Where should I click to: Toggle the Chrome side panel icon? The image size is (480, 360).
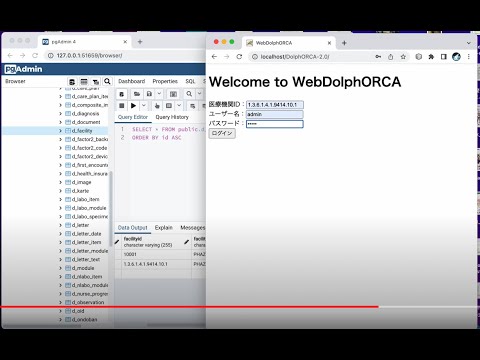443,57
